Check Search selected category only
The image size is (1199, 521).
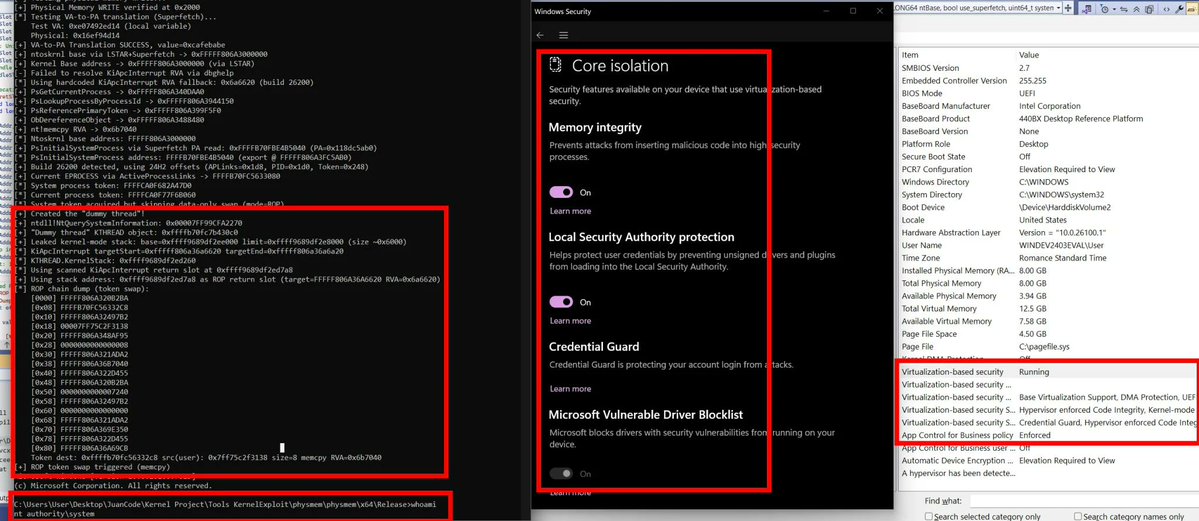(930, 517)
